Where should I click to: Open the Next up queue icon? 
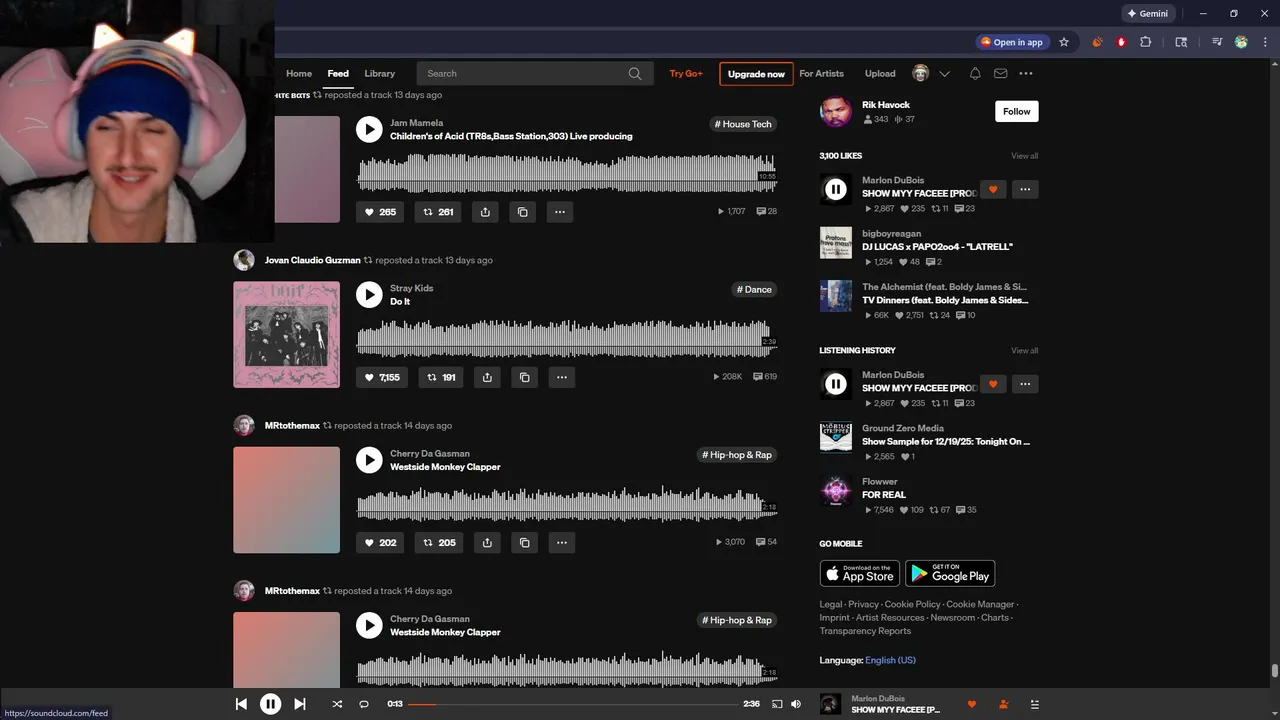coord(1034,704)
